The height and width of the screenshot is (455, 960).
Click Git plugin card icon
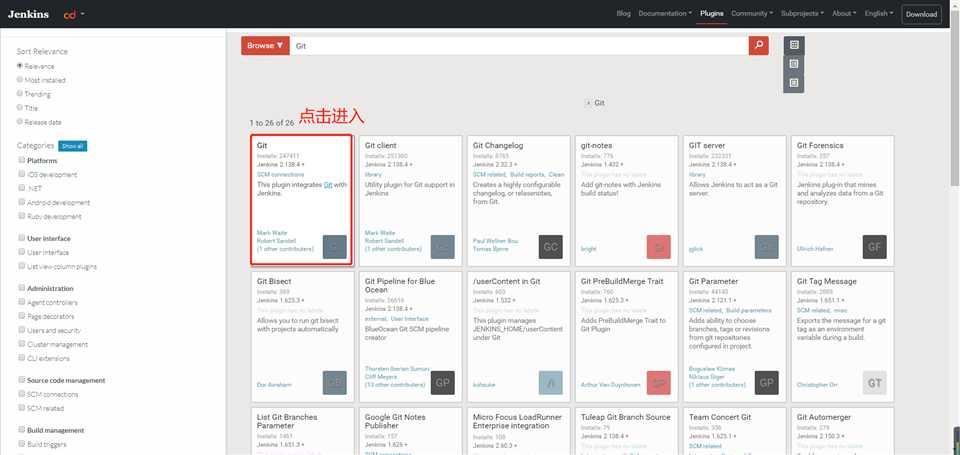pyautogui.click(x=334, y=247)
